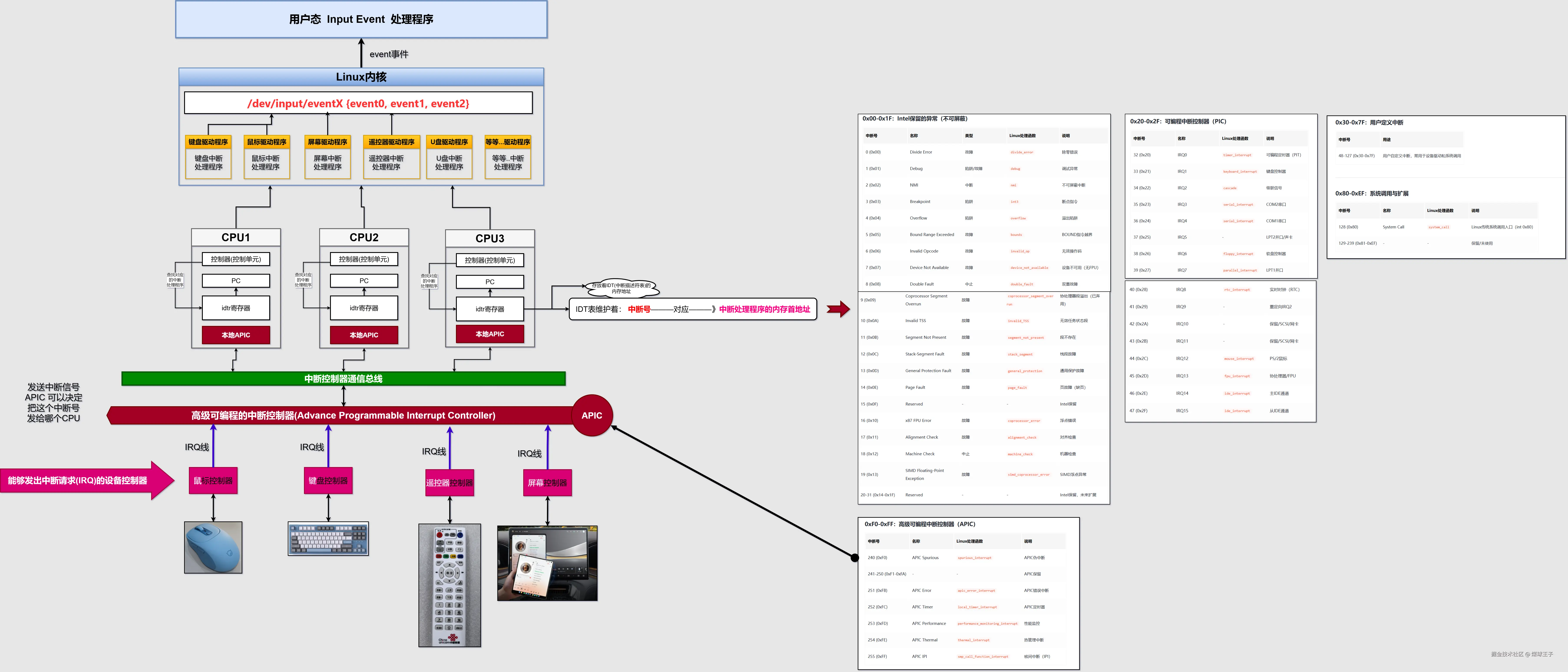Viewport: 1568px width, 672px height.
Task: Click the Linux内核 title bar
Action: click(361, 77)
